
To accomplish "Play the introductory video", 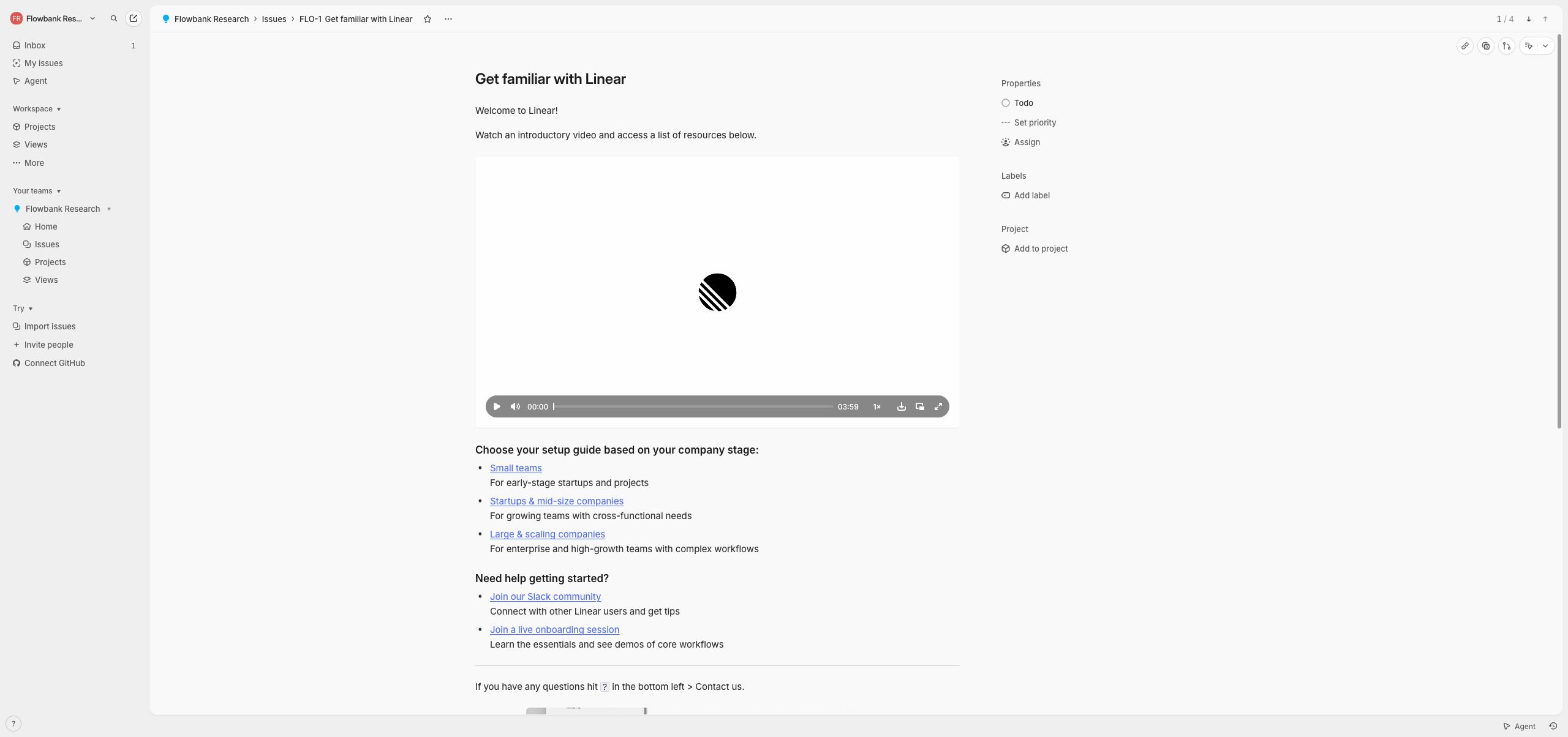I will (x=497, y=406).
